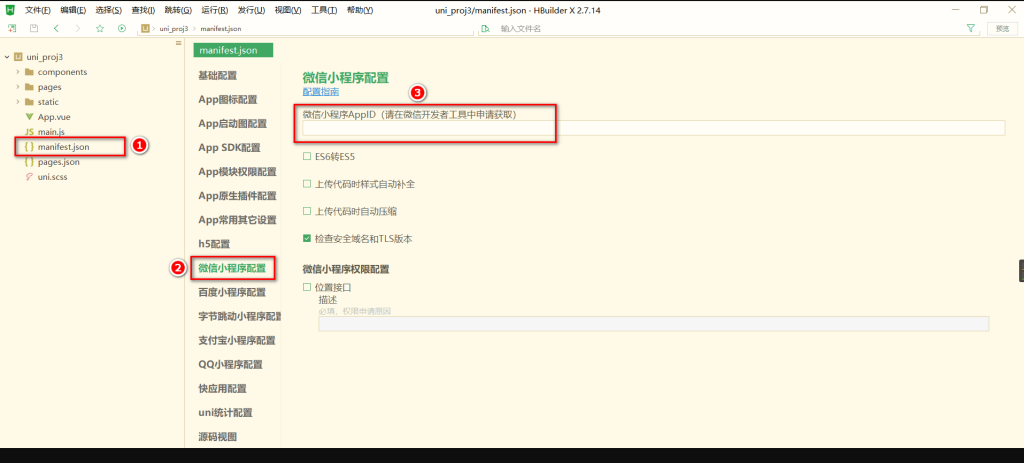Open 支付宝小程序配置 section

pyautogui.click(x=236, y=340)
